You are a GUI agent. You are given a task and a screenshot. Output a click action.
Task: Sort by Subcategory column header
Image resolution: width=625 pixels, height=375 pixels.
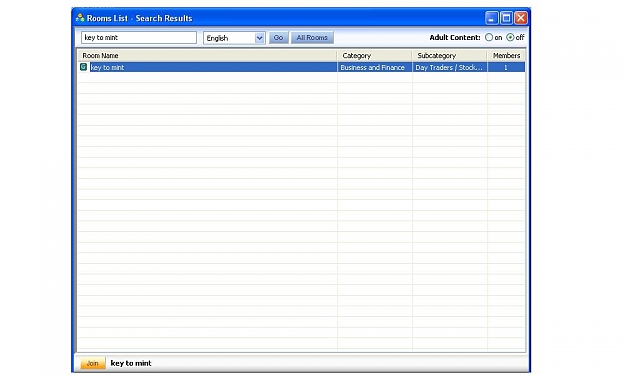tap(450, 55)
